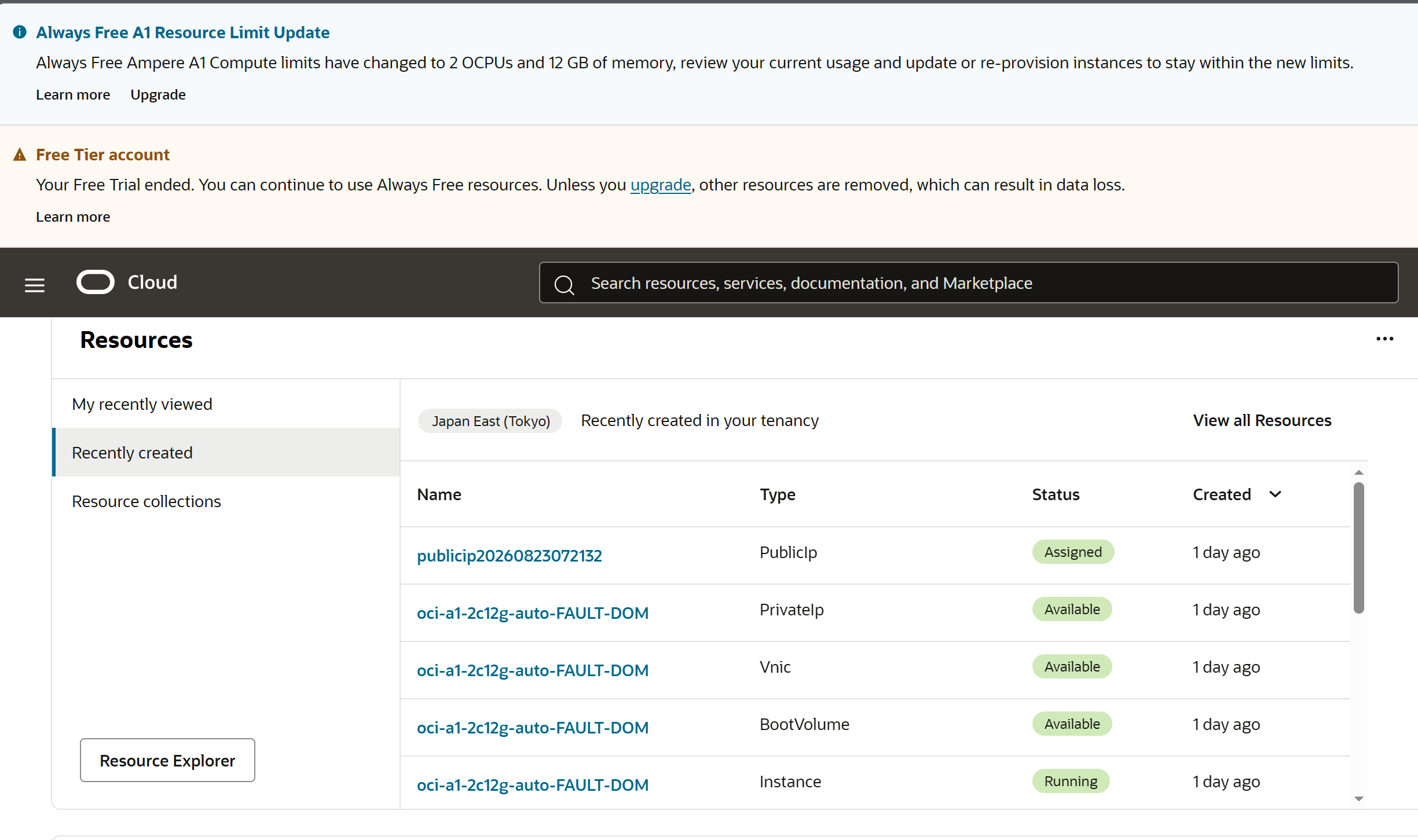The width and height of the screenshot is (1418, 840).
Task: Select the Resource collections tab
Action: pyautogui.click(x=226, y=501)
